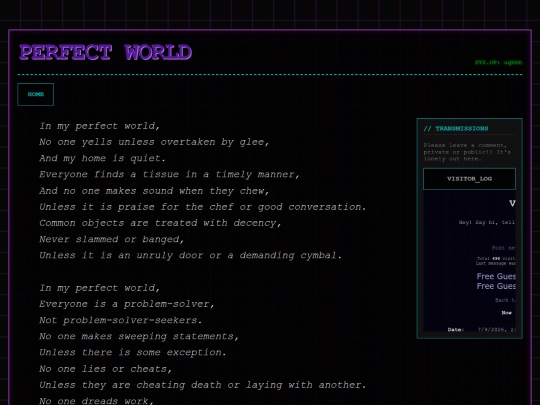The height and width of the screenshot is (405, 540).
Task: Click 'Everyone finds a tissue in a timely manner,'
Action: [x=169, y=174]
